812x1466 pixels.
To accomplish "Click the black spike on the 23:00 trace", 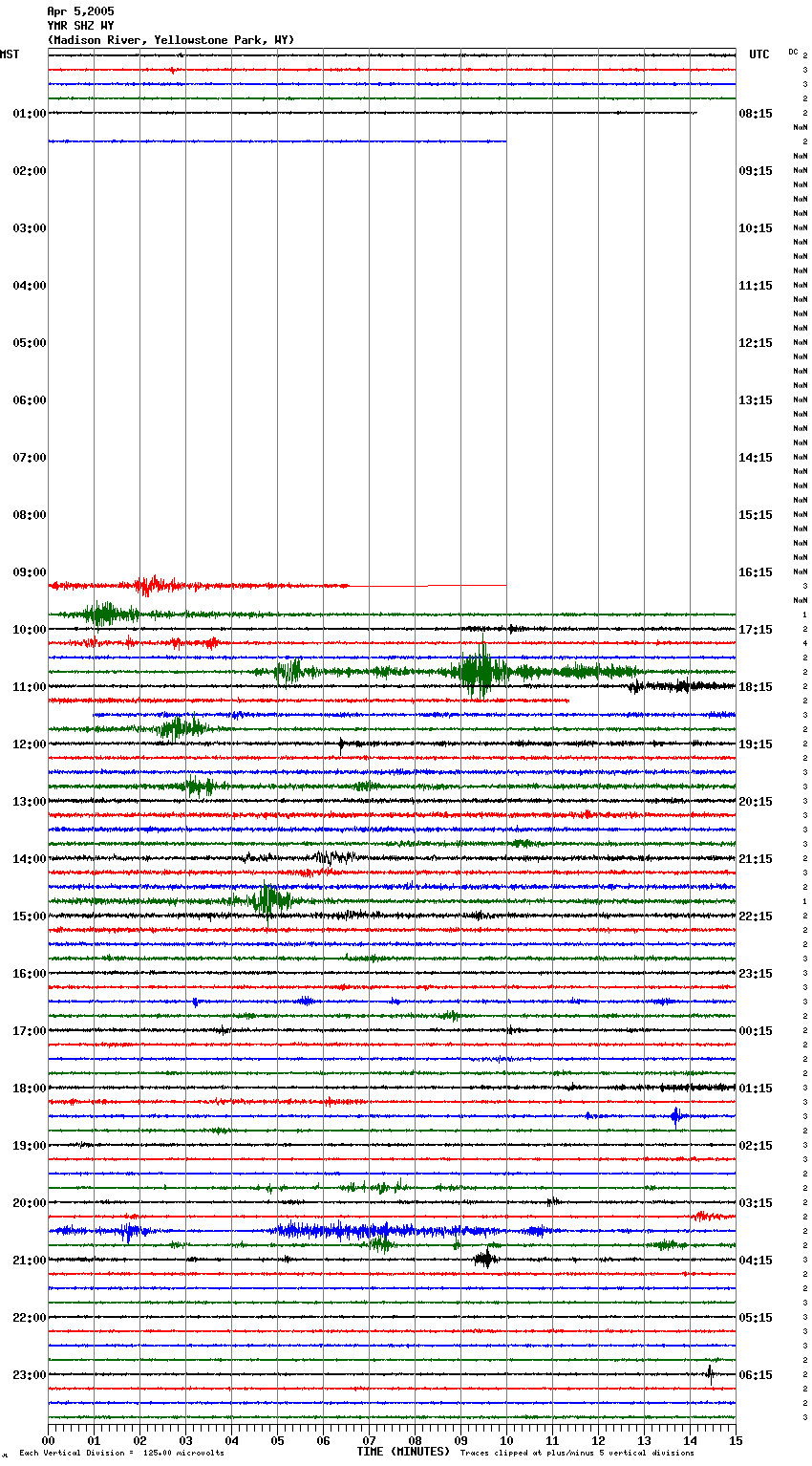I will (x=710, y=1374).
